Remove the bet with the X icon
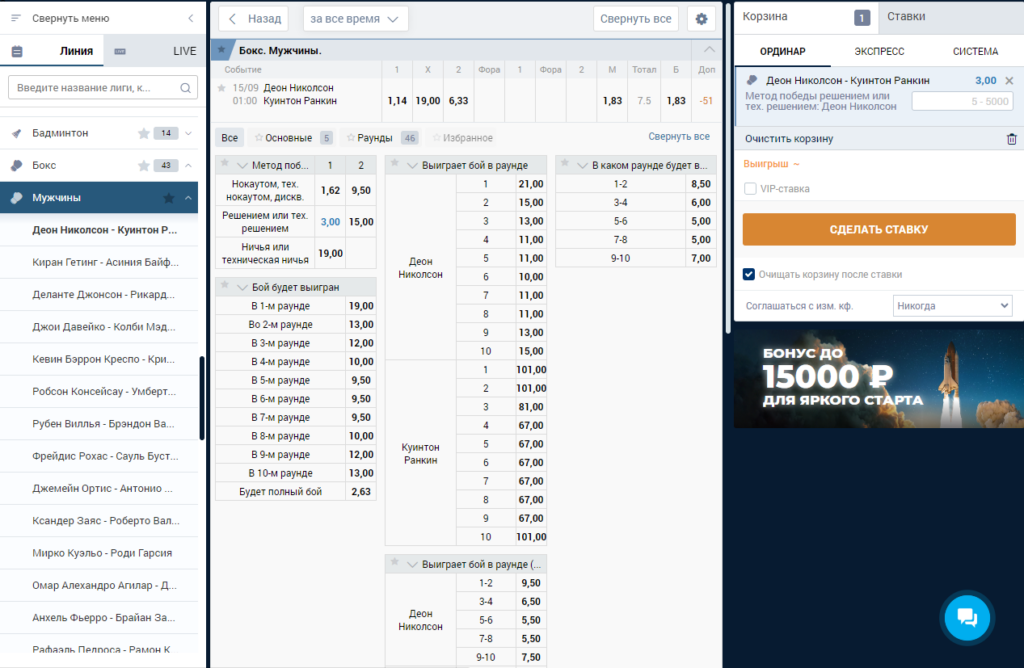Screen dimensions: 1024x668 coord(1009,81)
